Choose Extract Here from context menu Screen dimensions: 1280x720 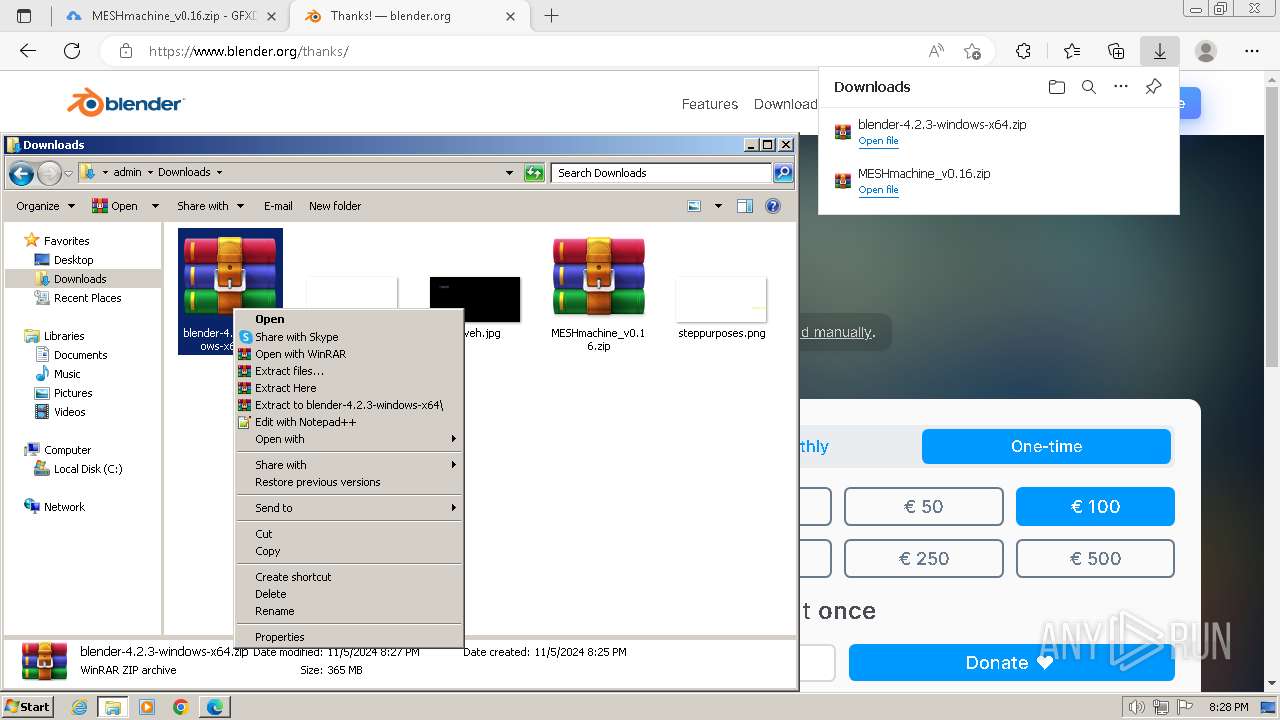(349, 388)
